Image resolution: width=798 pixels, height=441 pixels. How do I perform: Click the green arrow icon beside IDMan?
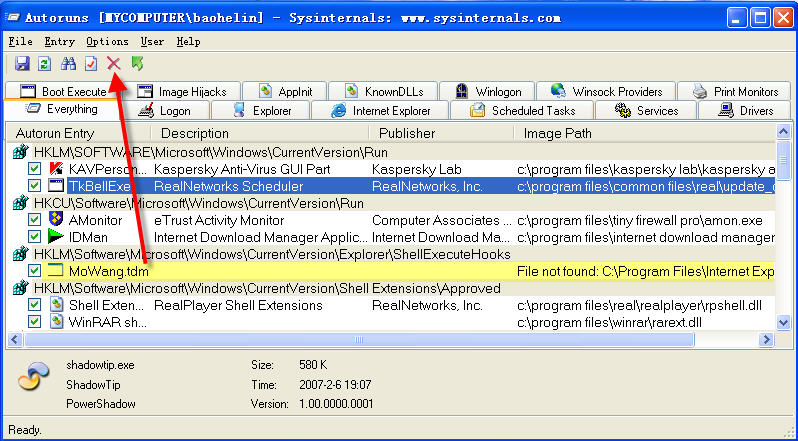[x=56, y=237]
